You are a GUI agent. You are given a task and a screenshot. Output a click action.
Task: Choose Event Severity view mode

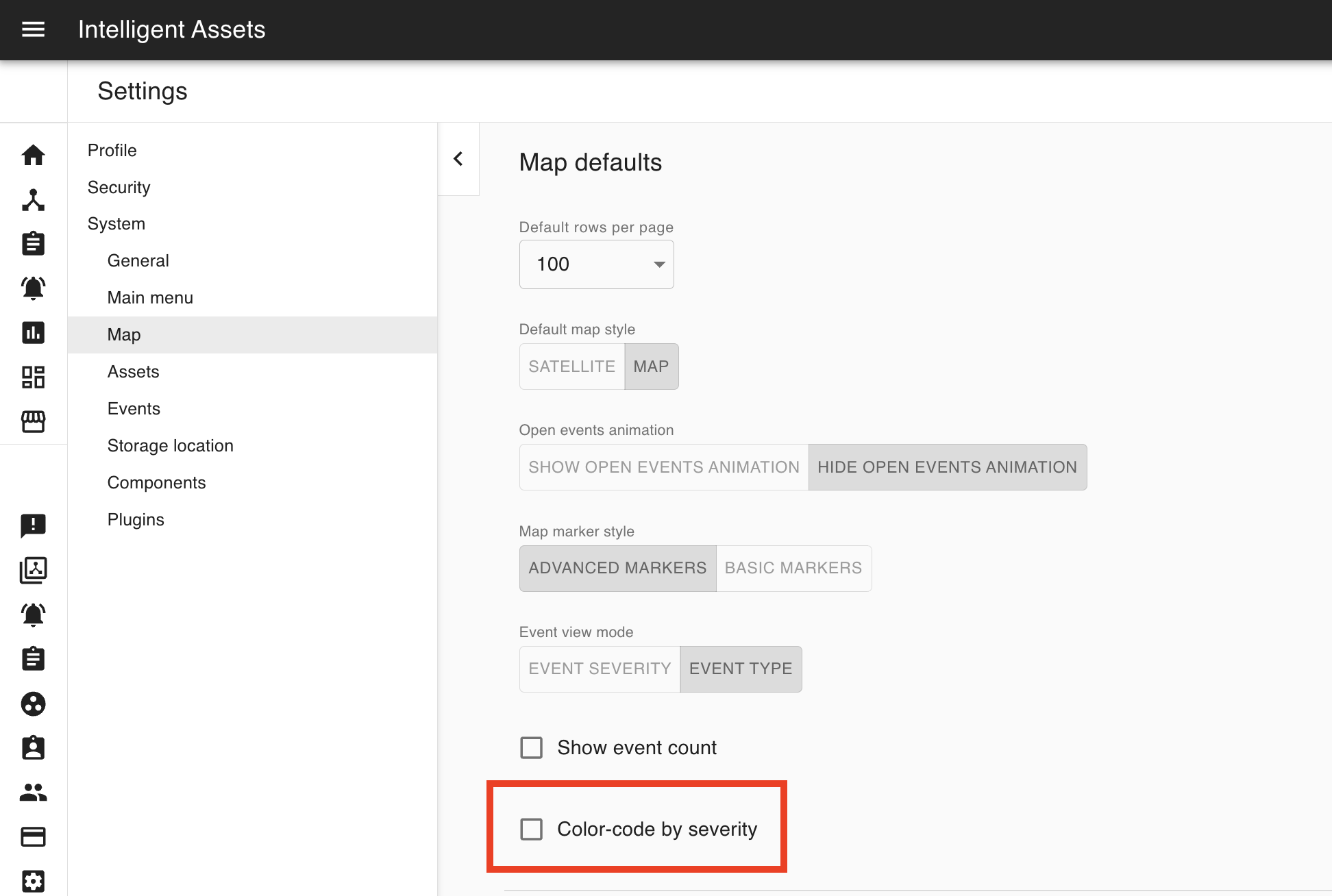coord(600,669)
